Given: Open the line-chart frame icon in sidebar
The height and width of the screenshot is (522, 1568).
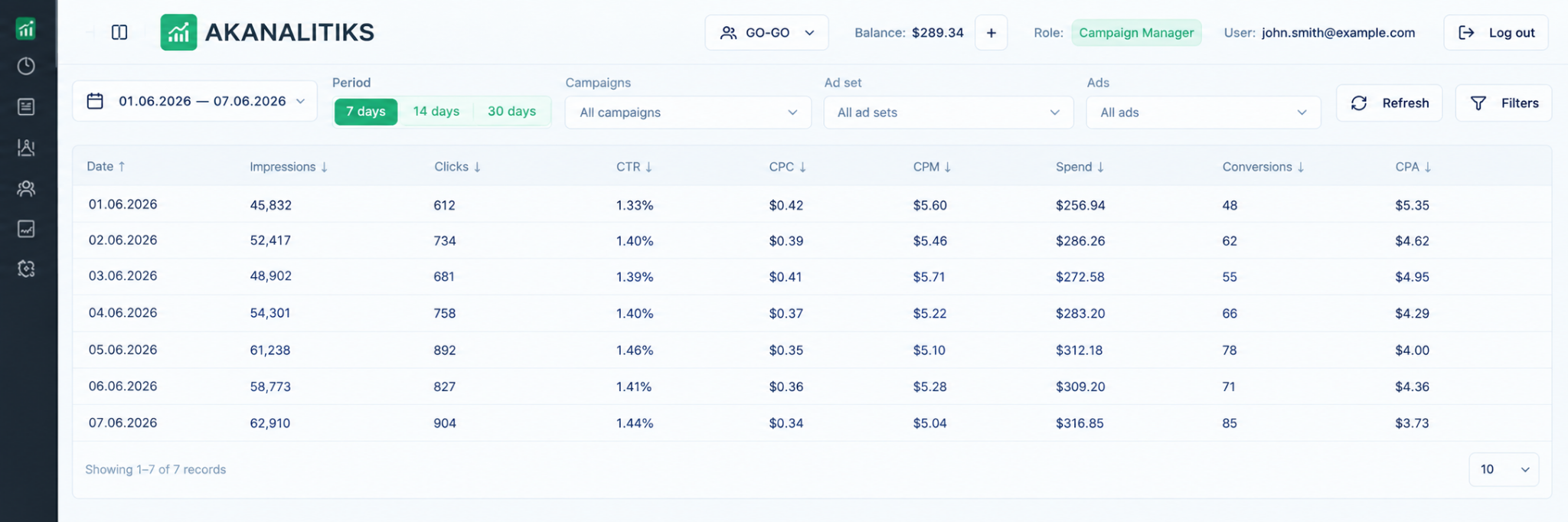Looking at the screenshot, I should [26, 229].
